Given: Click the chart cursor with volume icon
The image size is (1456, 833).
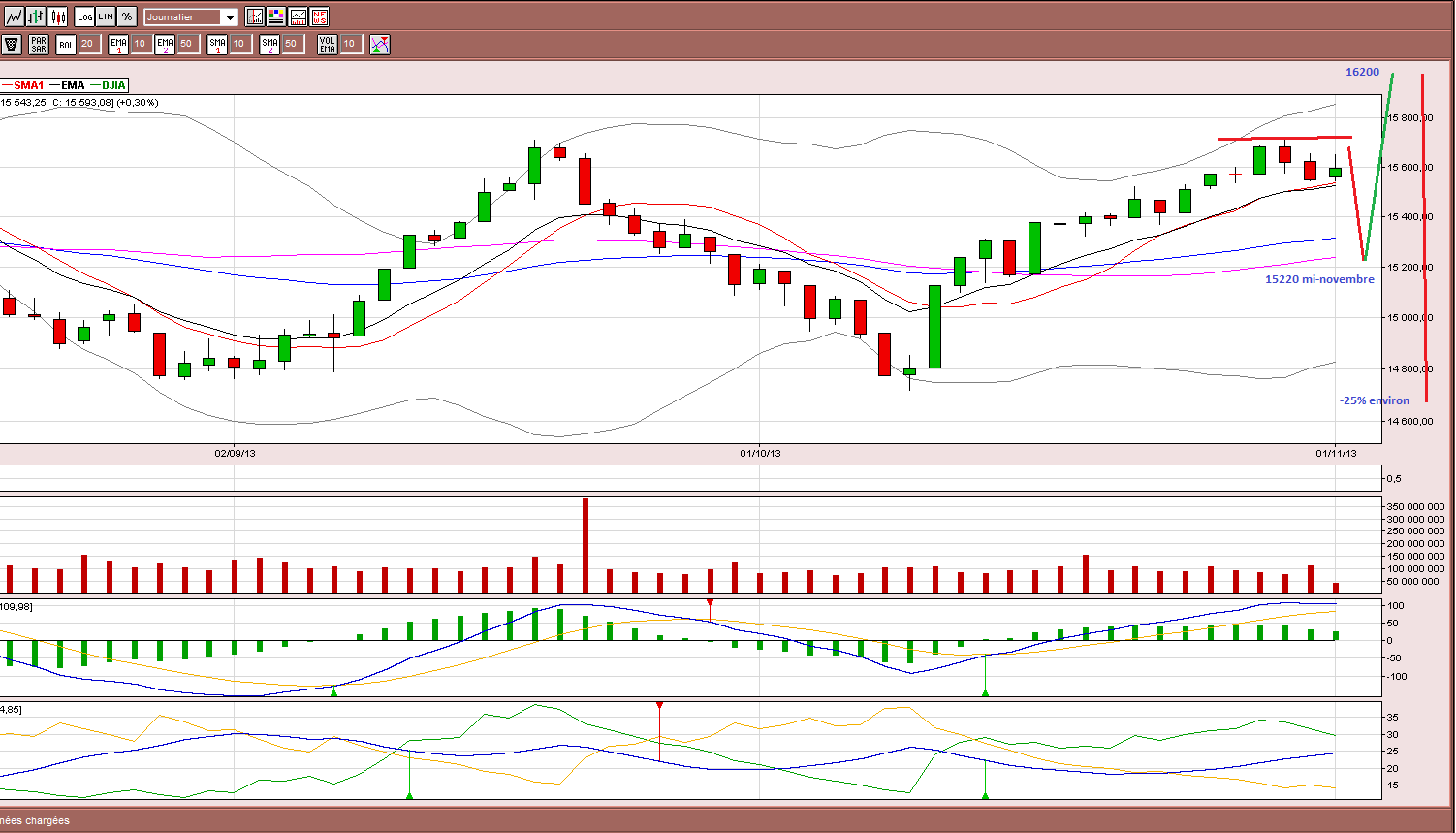Looking at the screenshot, I should (x=255, y=16).
